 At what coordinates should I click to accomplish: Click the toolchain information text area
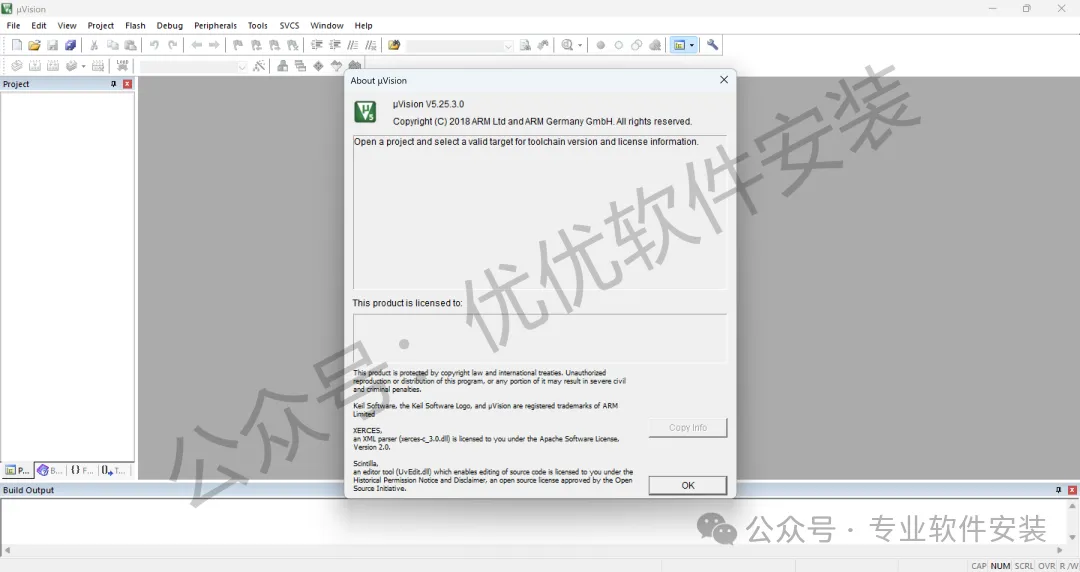click(x=539, y=212)
